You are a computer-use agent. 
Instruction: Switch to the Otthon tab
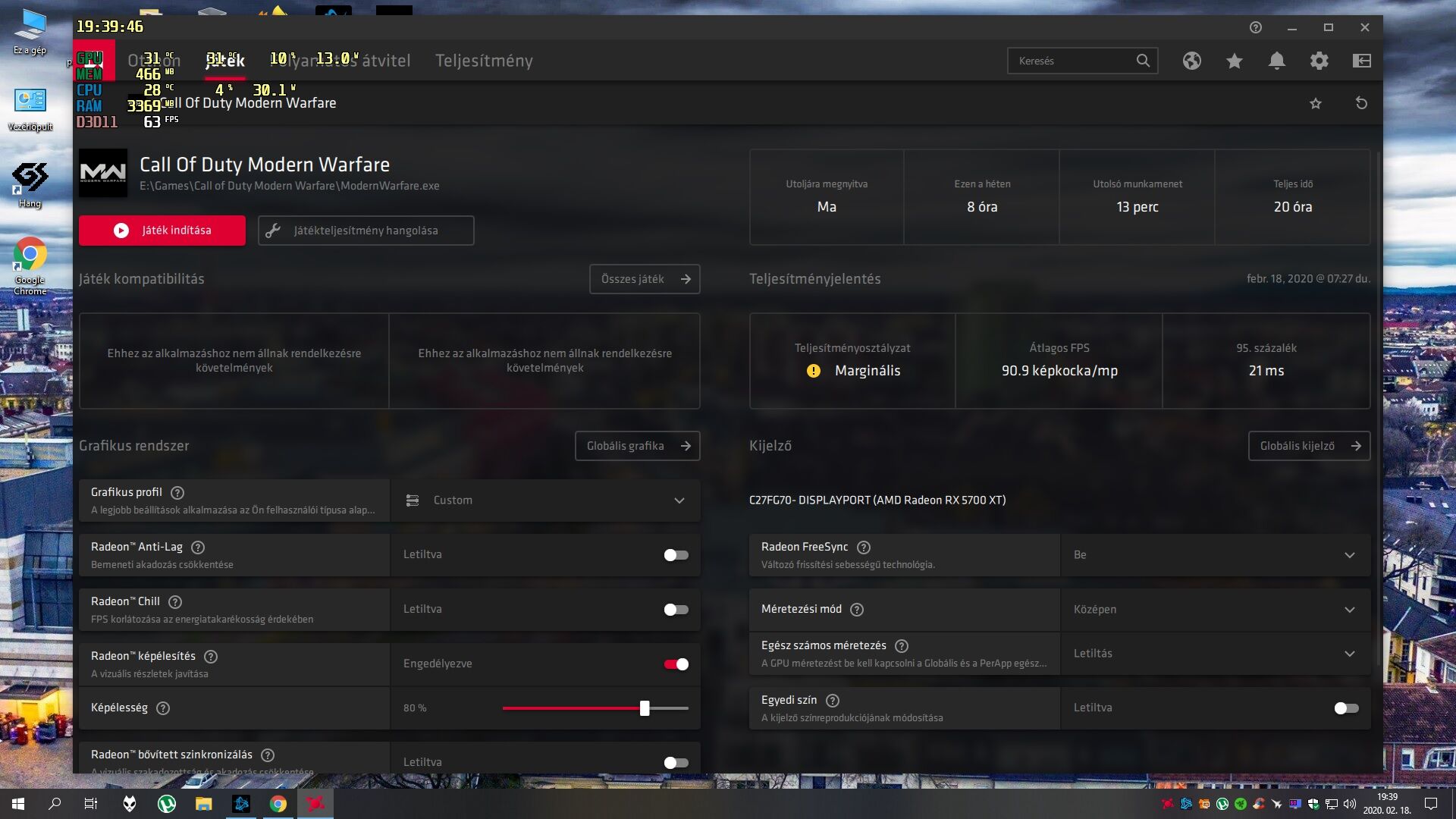(x=154, y=61)
